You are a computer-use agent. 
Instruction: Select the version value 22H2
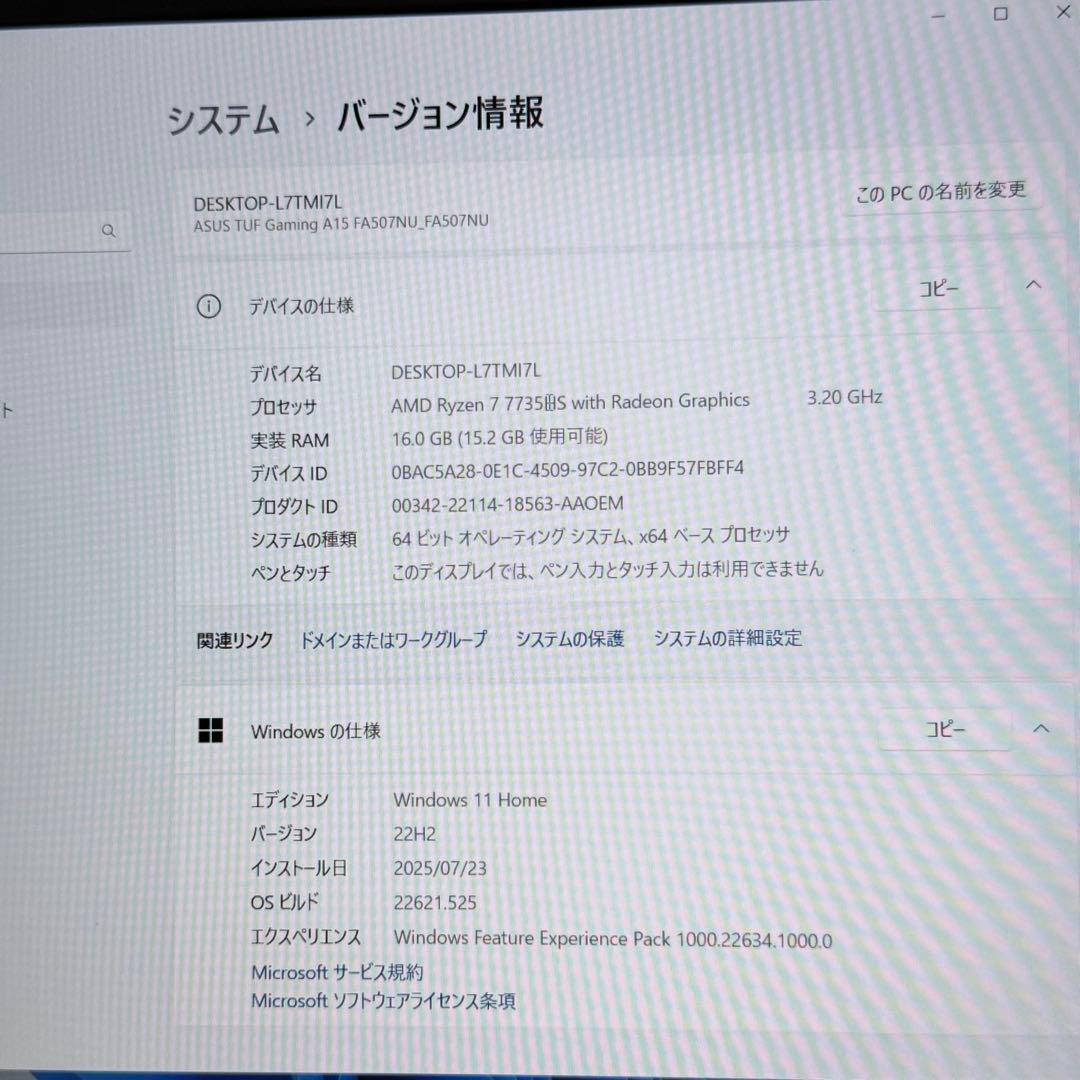[414, 834]
